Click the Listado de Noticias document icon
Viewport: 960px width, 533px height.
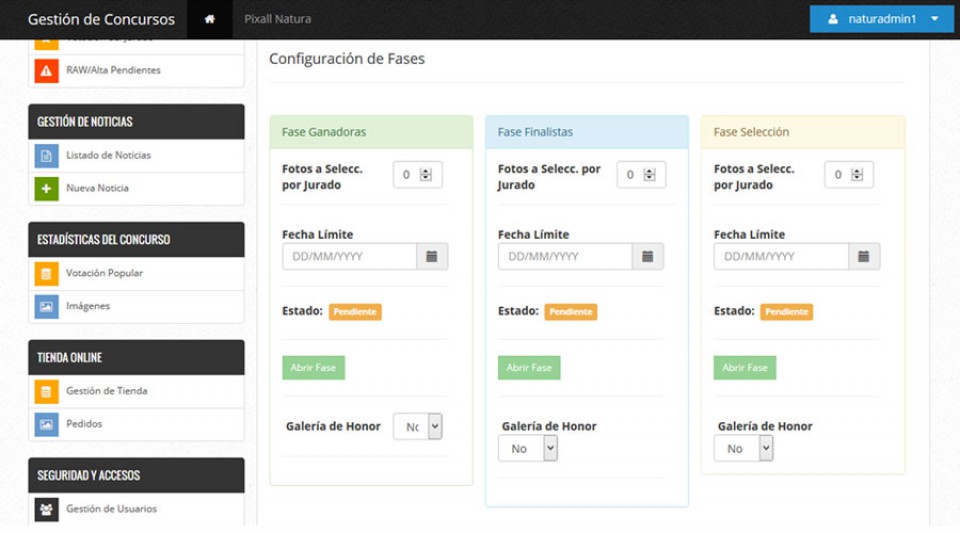coord(47,155)
